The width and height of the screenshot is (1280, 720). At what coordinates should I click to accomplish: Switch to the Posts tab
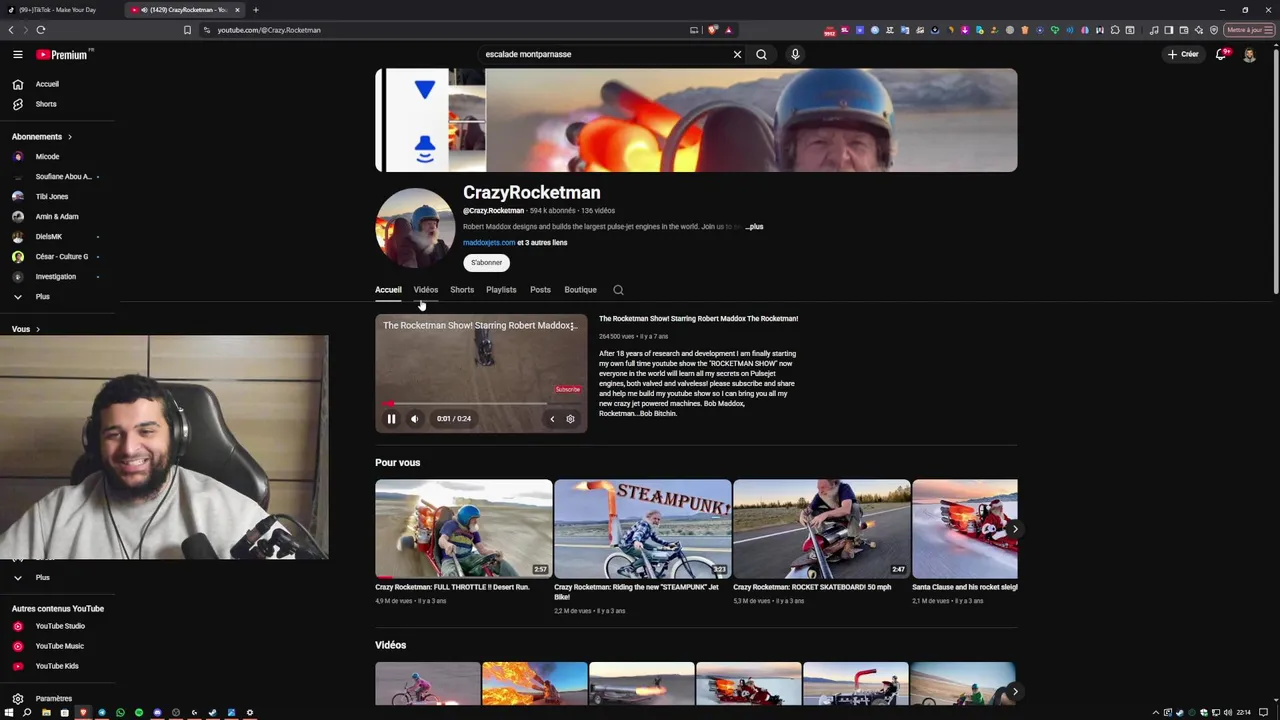point(540,290)
